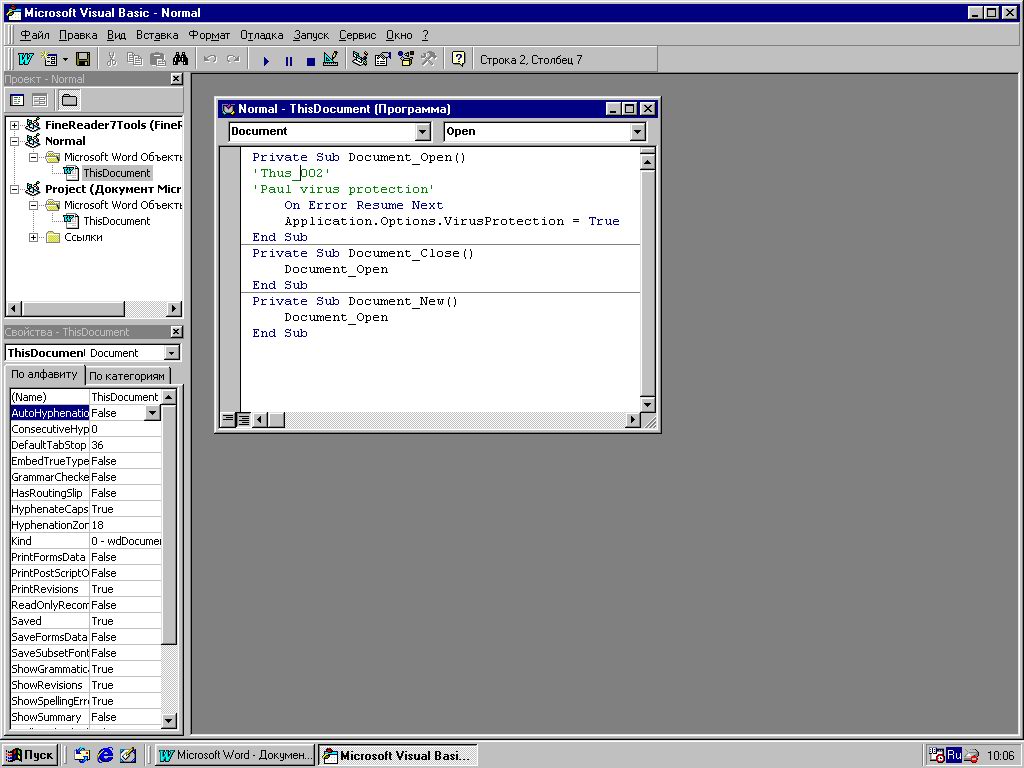Click Full Module View button in code window
This screenshot has height=768, width=1024.
click(x=243, y=419)
